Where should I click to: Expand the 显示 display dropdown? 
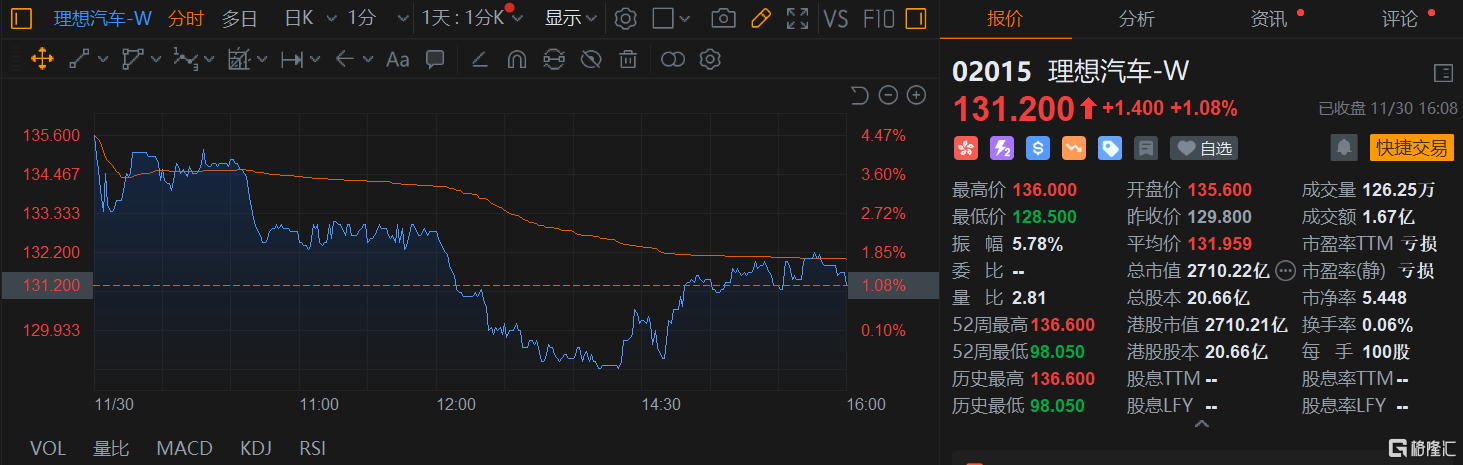(571, 18)
